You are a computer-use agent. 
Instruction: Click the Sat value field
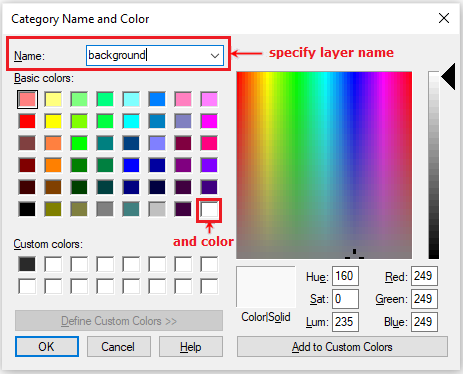(345, 299)
